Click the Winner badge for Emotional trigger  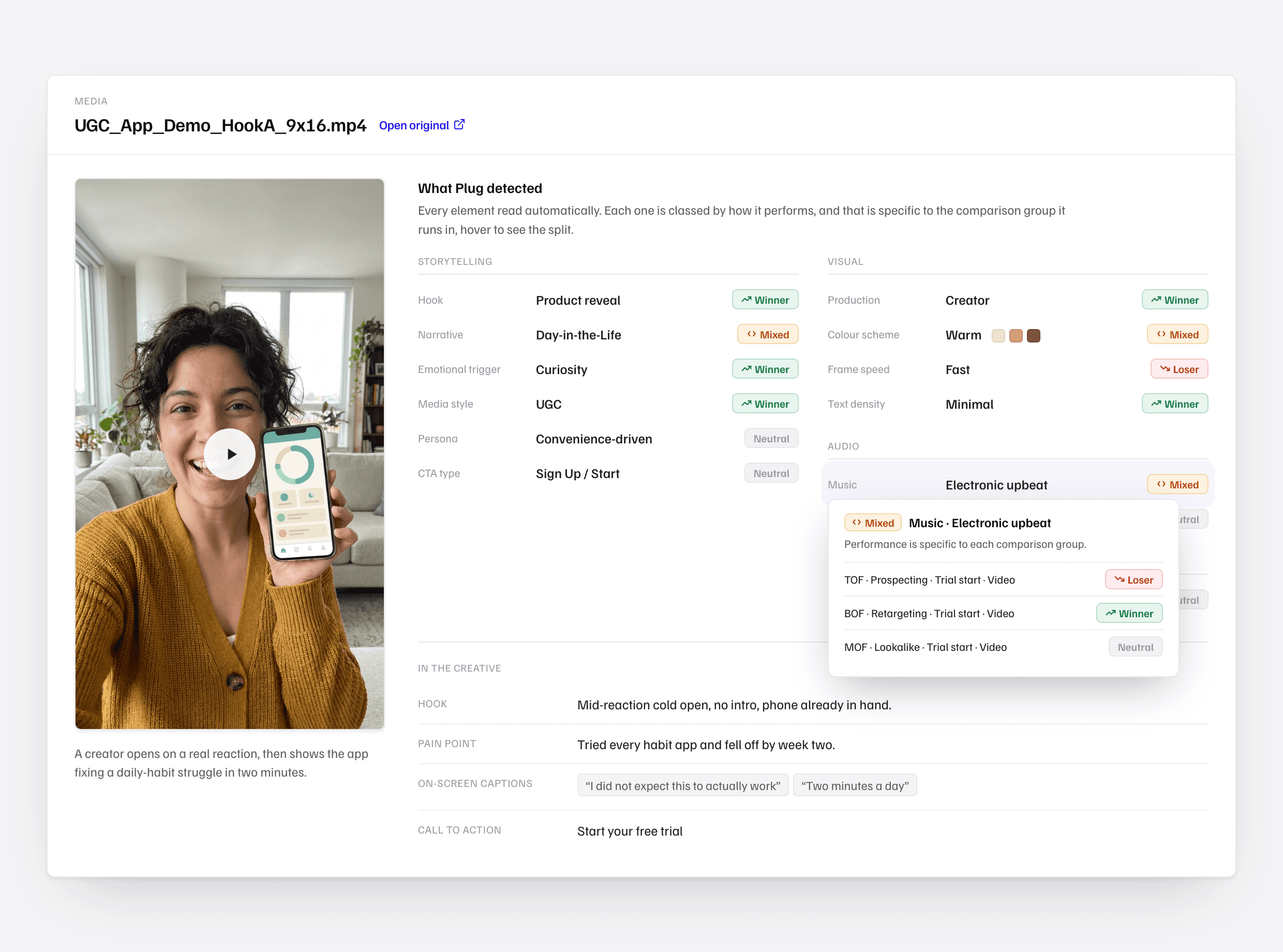pyautogui.click(x=765, y=369)
